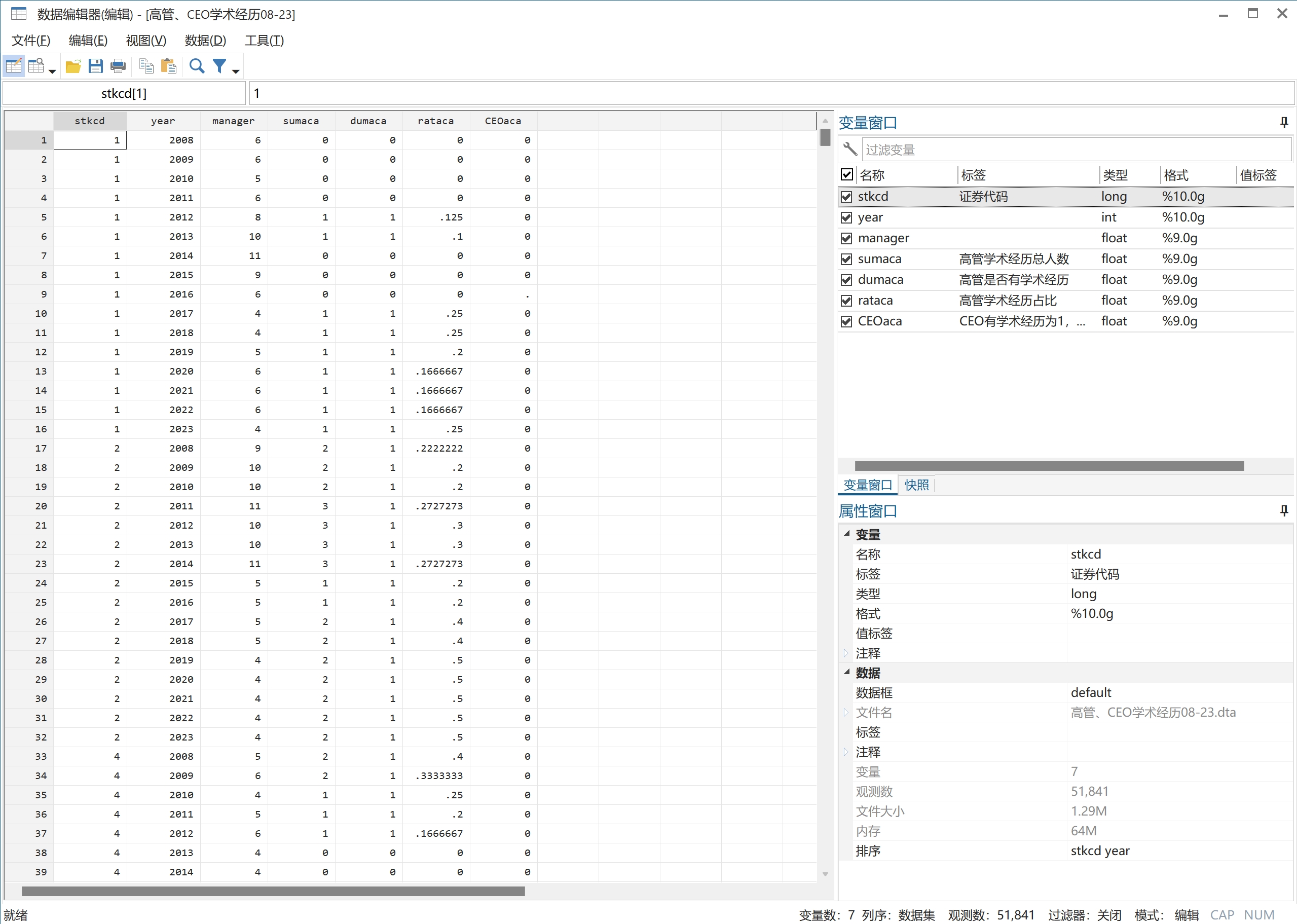
Task: Pin the 变量窗口 panel
Action: tap(1284, 122)
